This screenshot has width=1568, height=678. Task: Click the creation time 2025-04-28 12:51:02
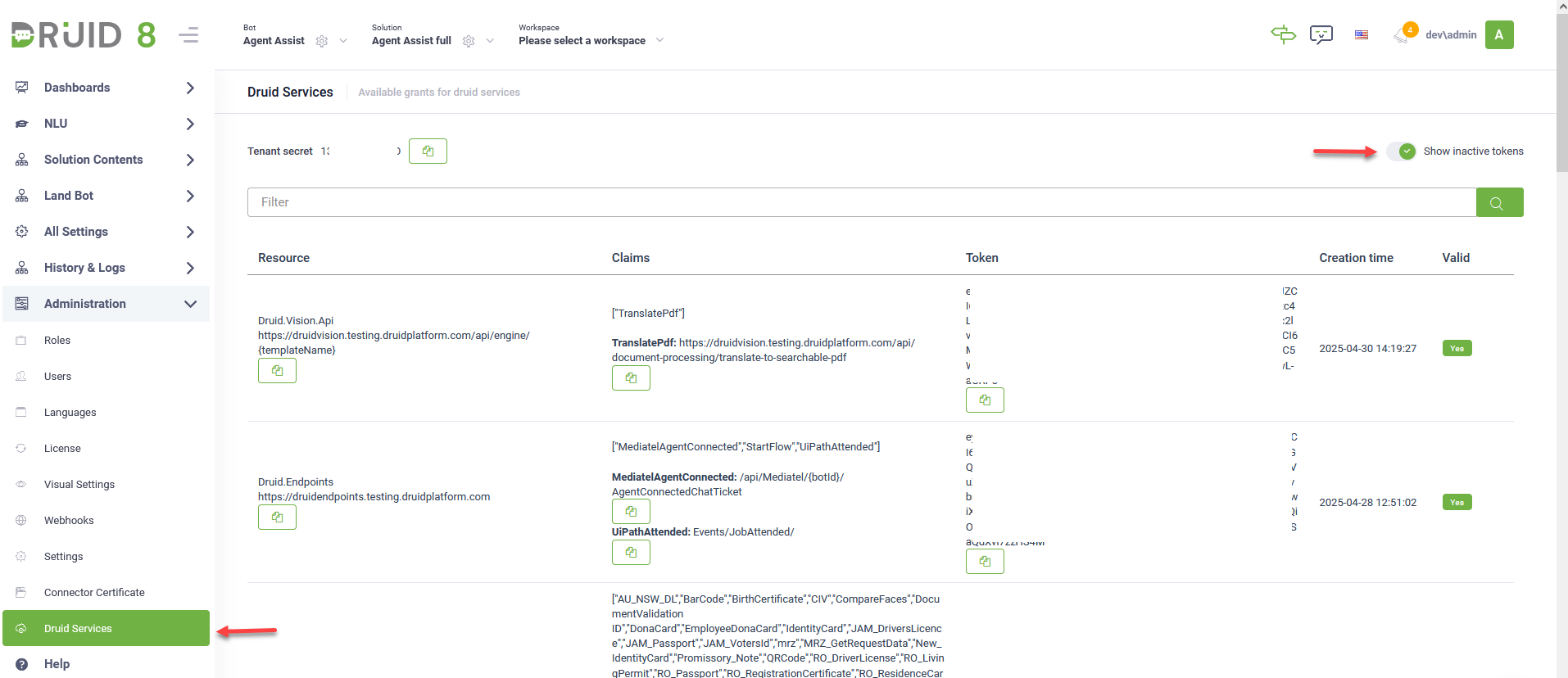pyautogui.click(x=1367, y=503)
